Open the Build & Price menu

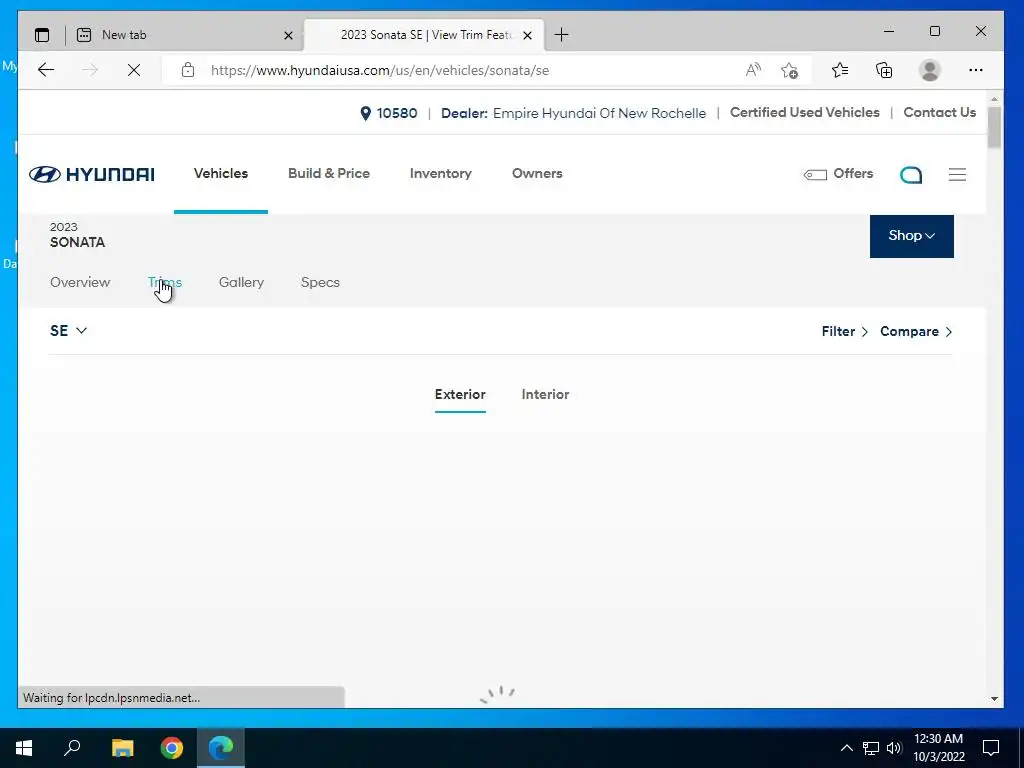coord(328,173)
